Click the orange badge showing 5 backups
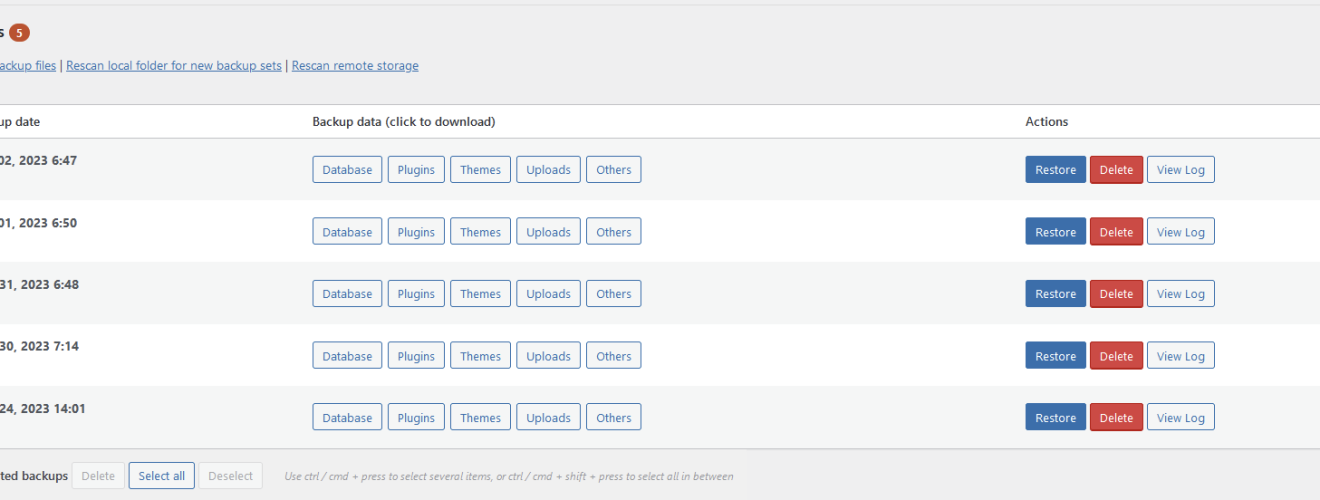The width and height of the screenshot is (1320, 500). [x=19, y=33]
